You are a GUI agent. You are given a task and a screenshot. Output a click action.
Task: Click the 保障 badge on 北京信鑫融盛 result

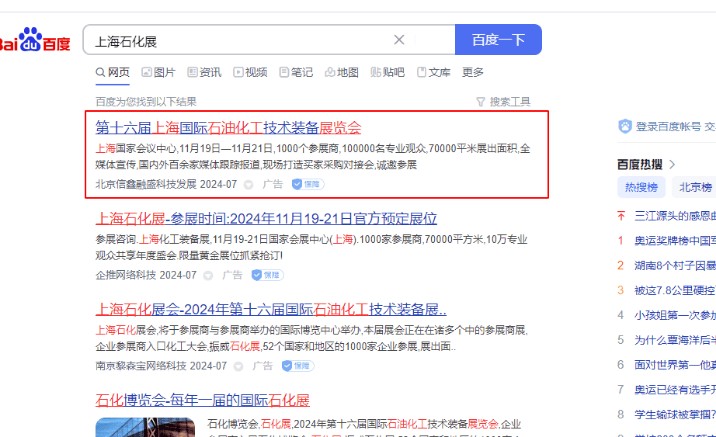tap(308, 184)
